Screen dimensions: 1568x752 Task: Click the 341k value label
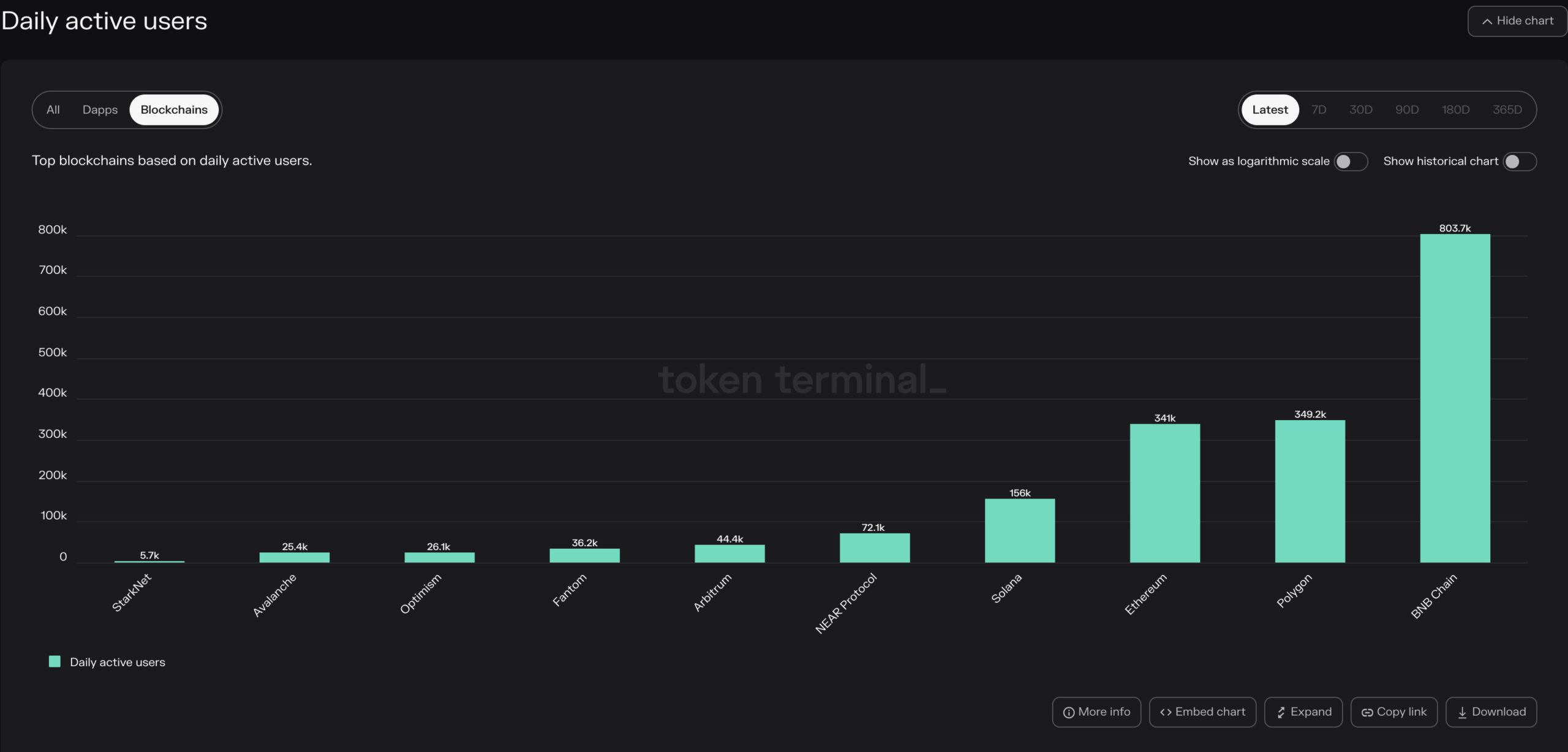coord(1164,418)
